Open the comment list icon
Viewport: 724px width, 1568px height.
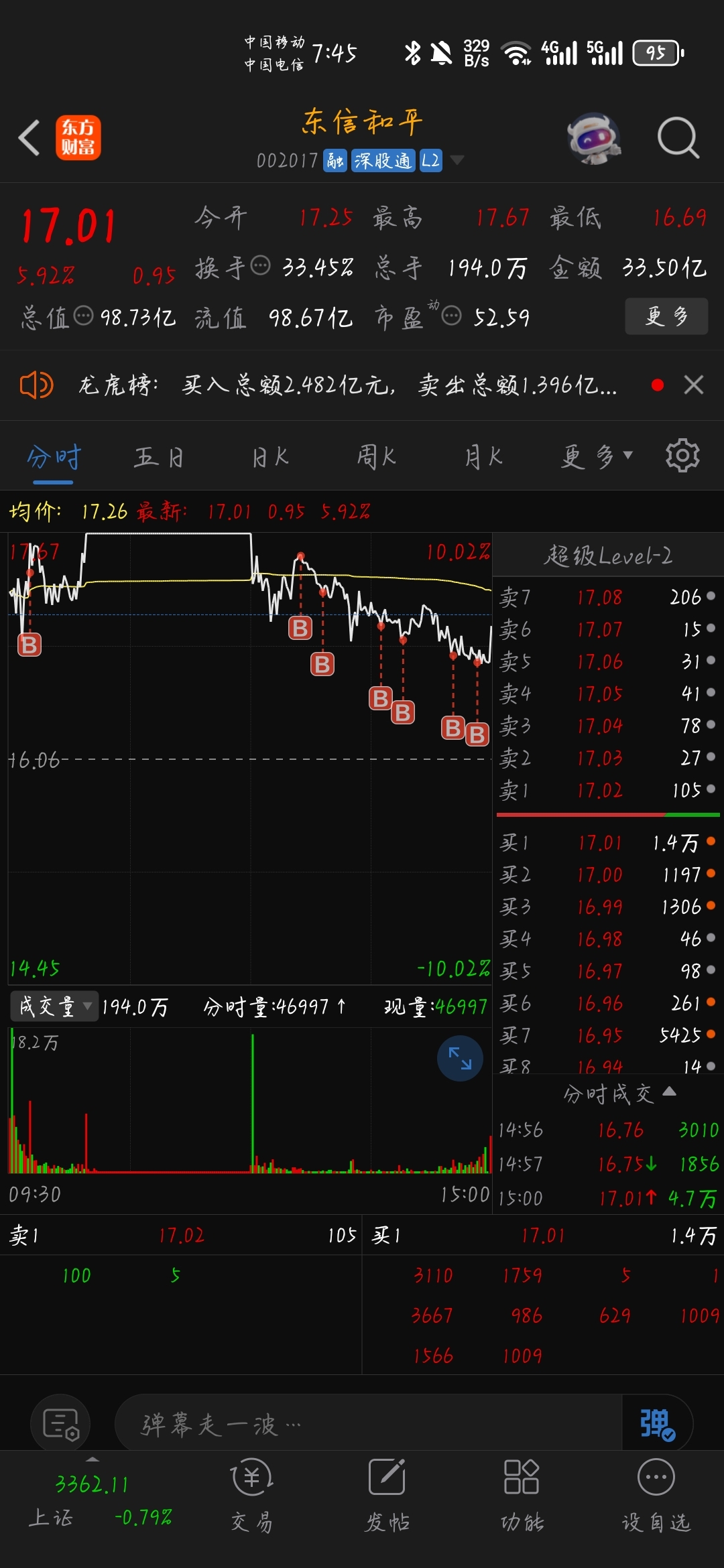coord(60,1424)
